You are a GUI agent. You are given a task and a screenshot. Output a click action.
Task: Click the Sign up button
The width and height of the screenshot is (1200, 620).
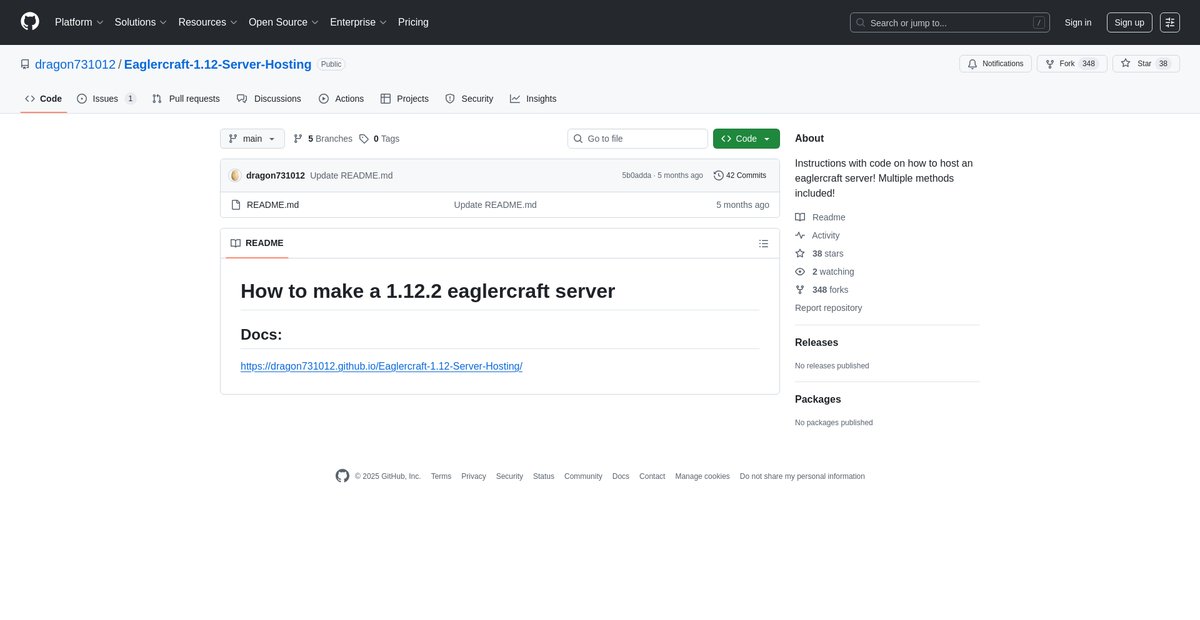[x=1129, y=22]
